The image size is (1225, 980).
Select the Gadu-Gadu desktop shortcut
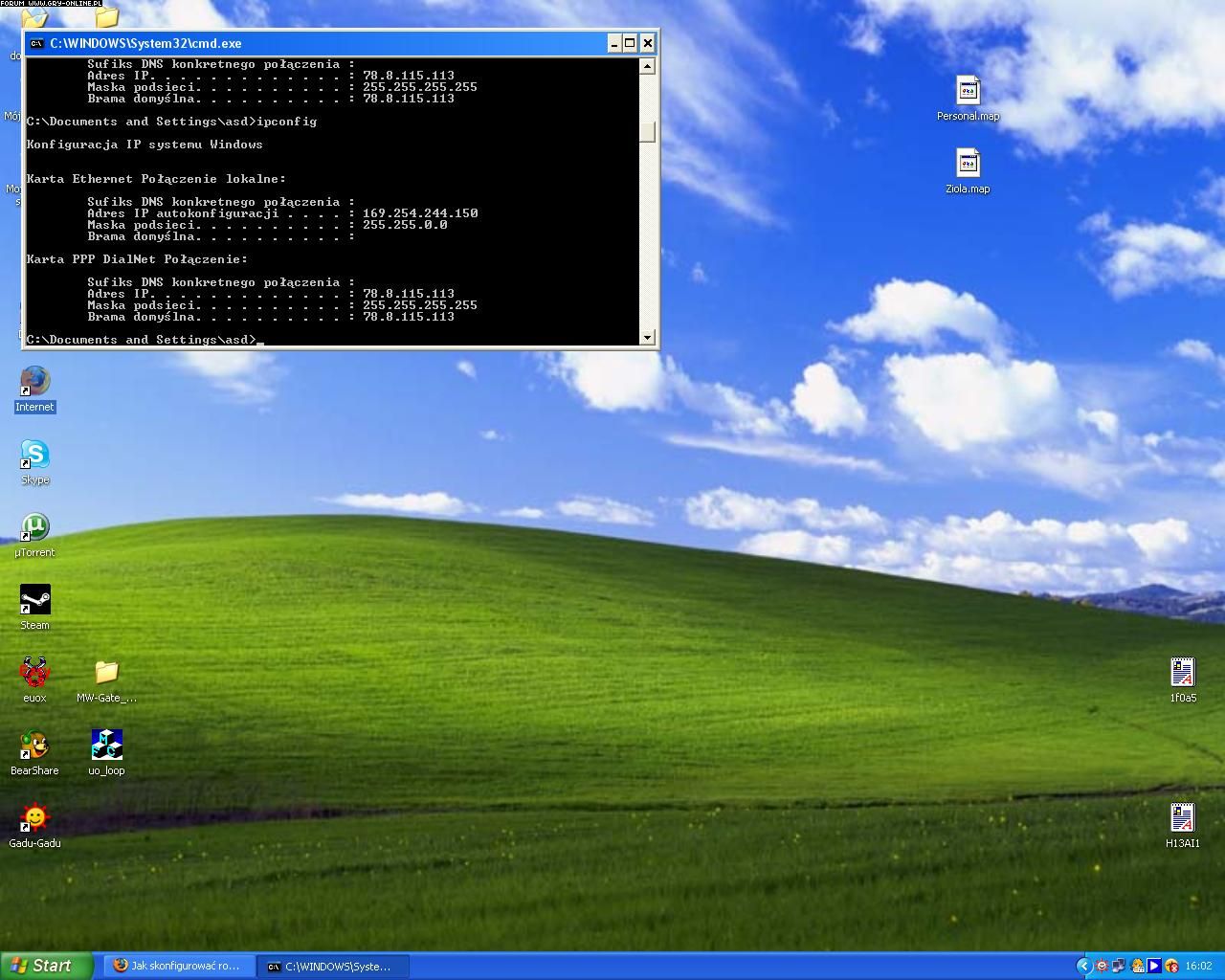pos(34,826)
